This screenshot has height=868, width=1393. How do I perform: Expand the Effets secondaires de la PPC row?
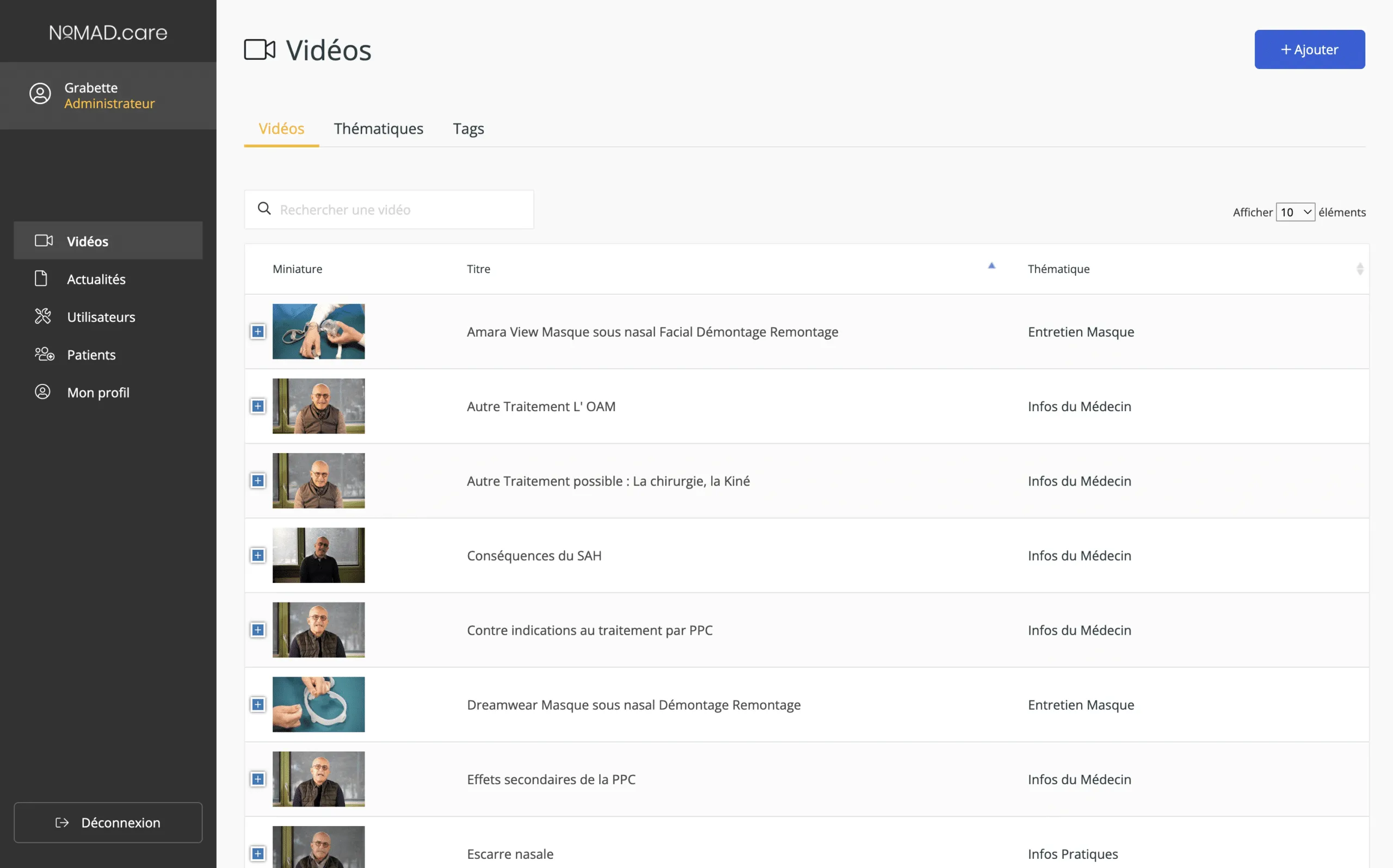pyautogui.click(x=258, y=779)
